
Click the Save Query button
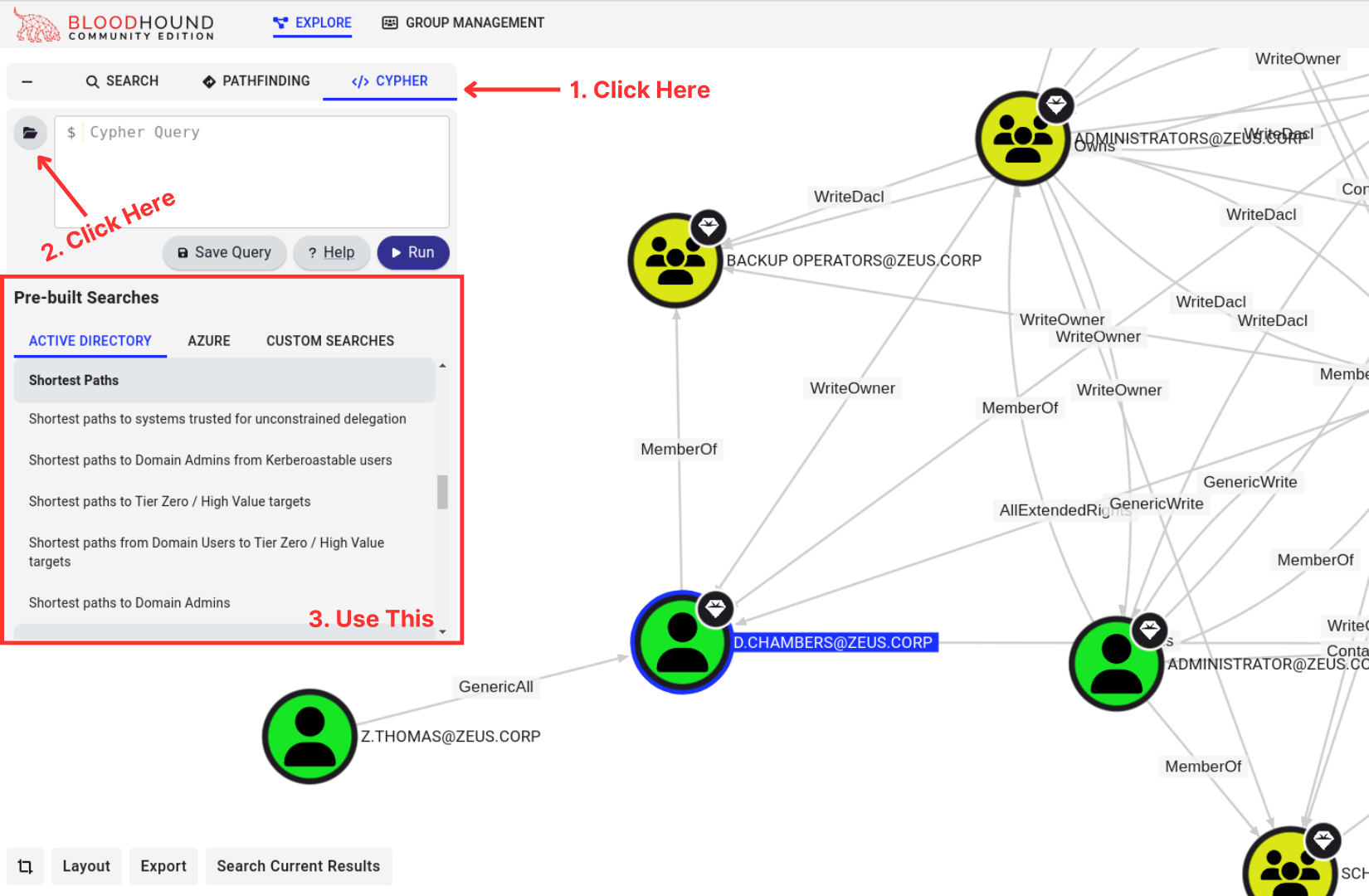[x=225, y=252]
